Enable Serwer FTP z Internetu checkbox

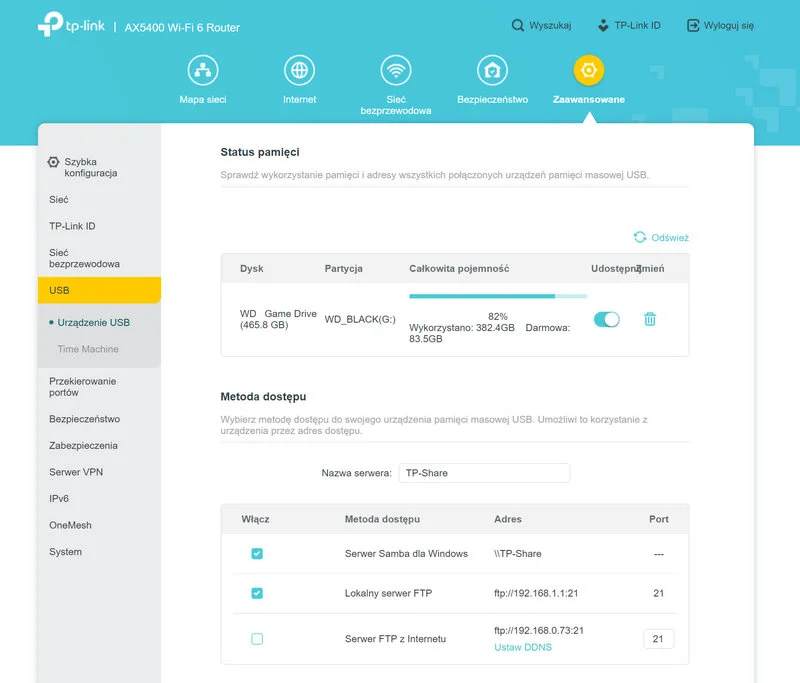257,639
